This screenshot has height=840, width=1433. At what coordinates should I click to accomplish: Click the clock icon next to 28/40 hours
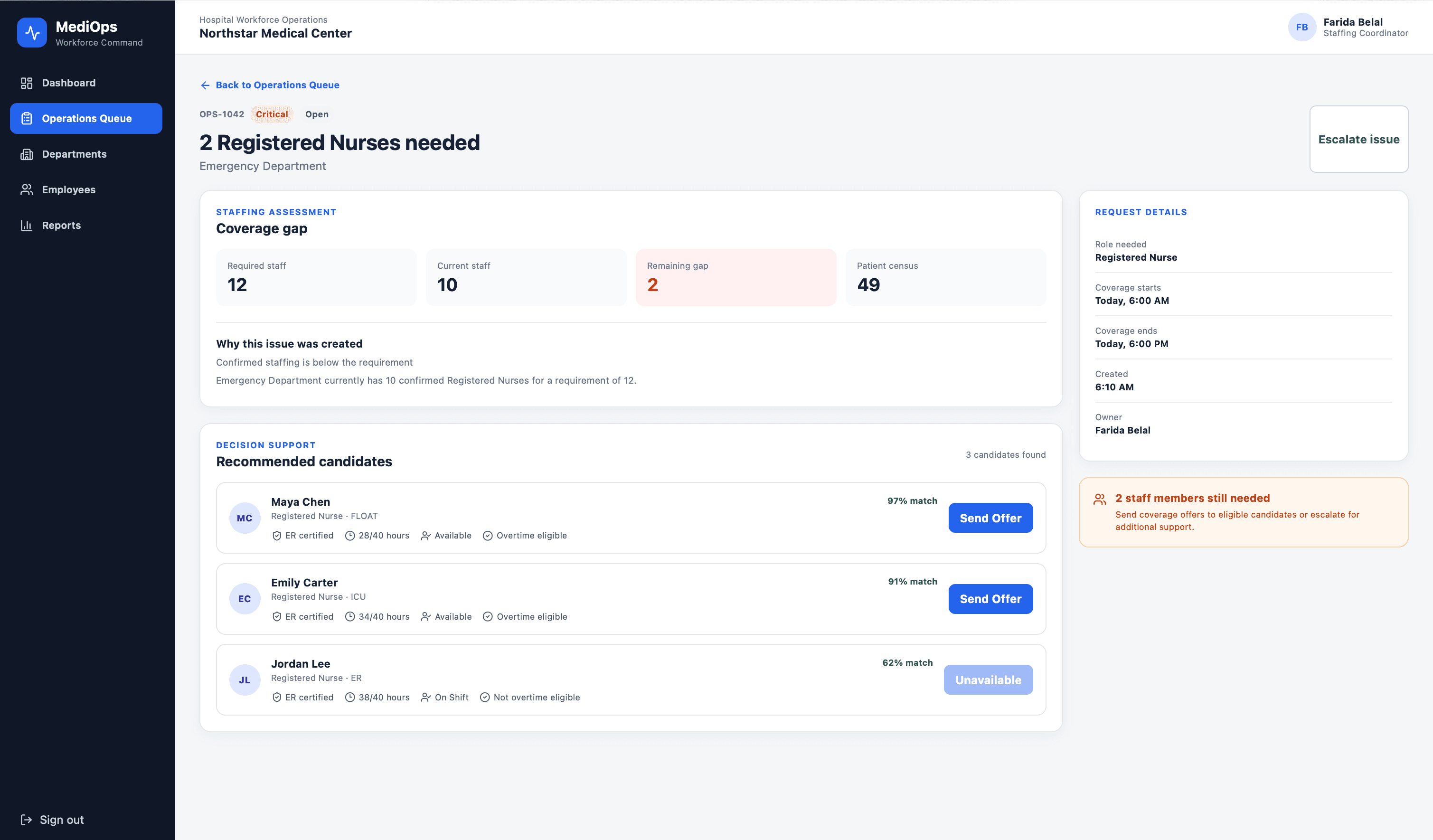350,536
